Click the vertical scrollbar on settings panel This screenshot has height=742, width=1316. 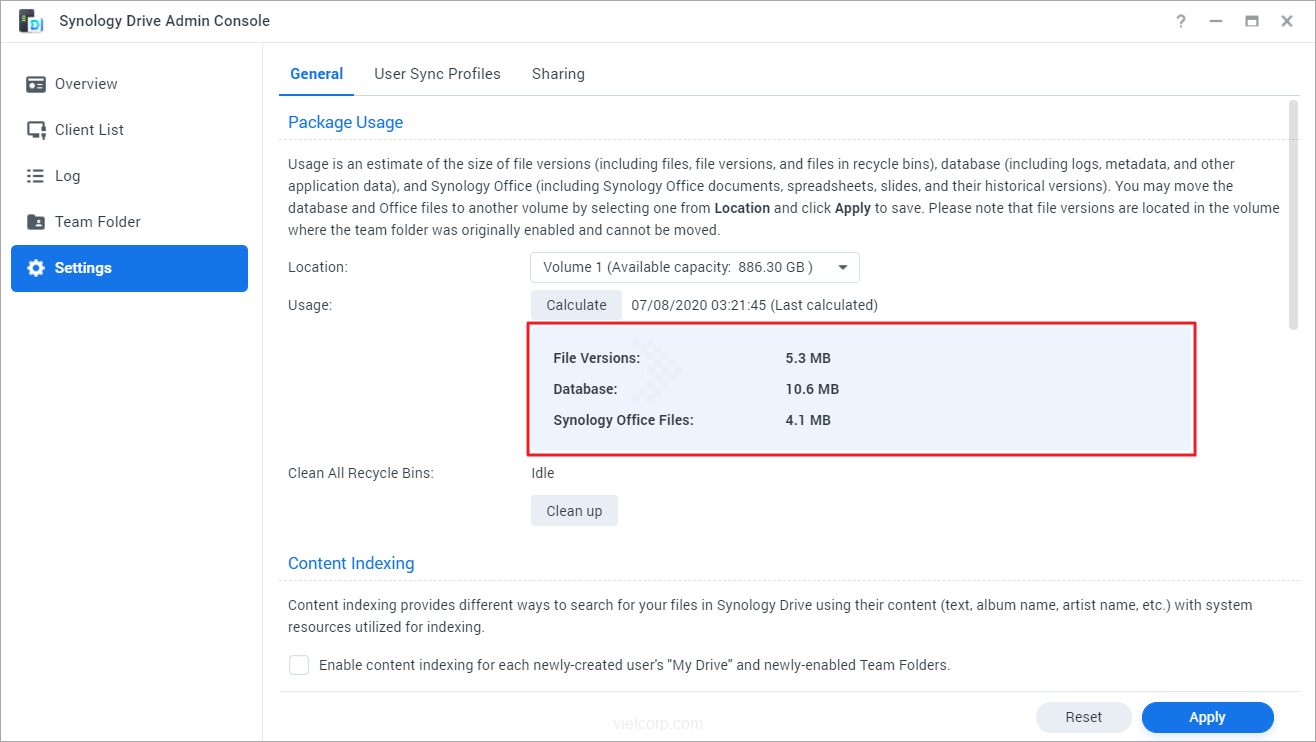(1293, 215)
